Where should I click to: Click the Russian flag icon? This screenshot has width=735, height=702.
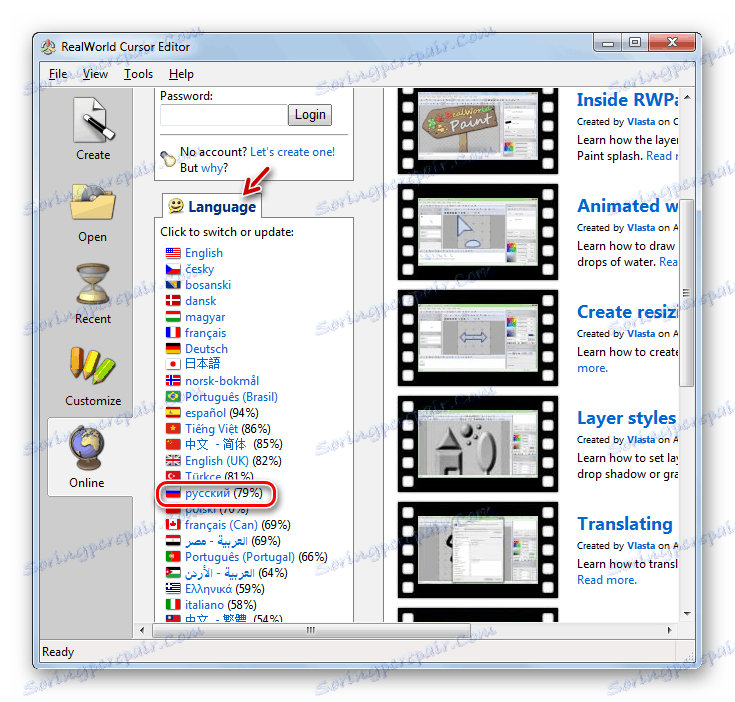point(173,493)
